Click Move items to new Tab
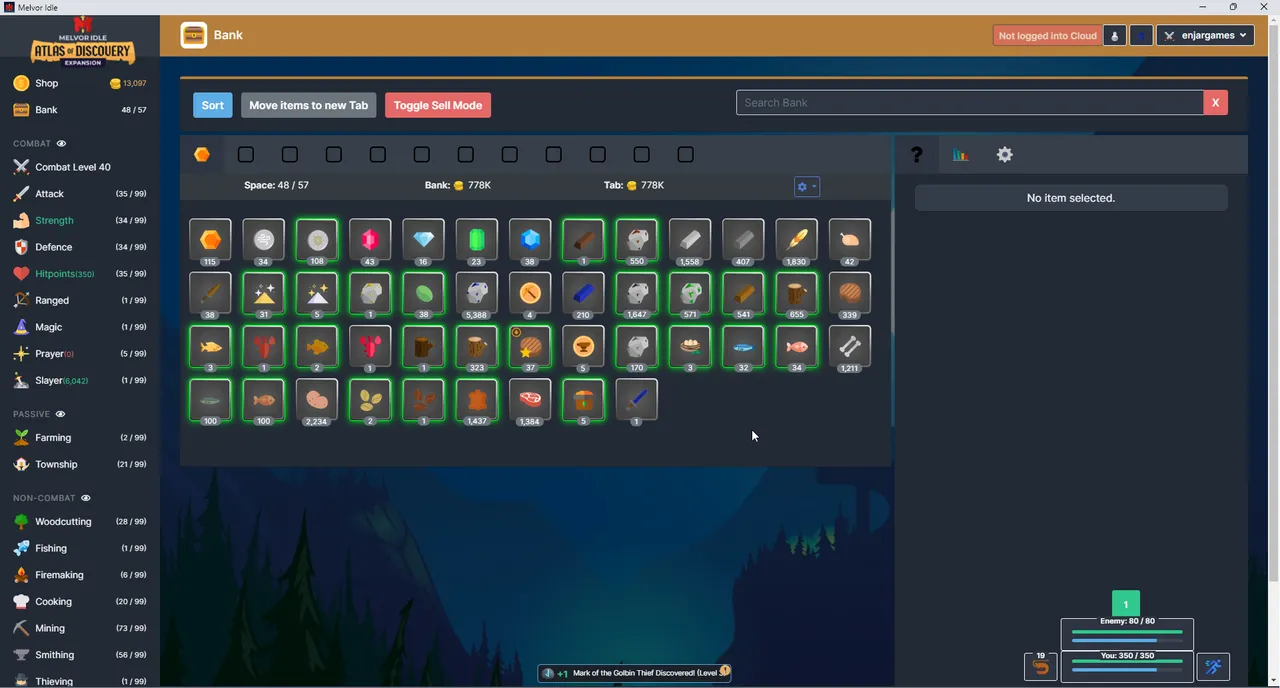Screen dimensions: 1280x688 point(308,105)
